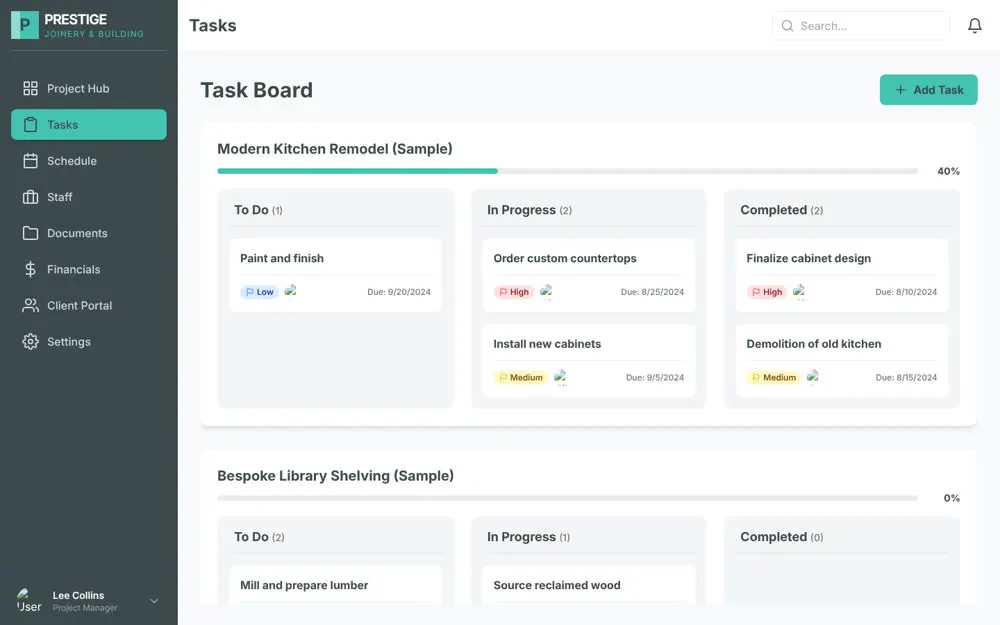This screenshot has width=1000, height=625.
Task: Click High priority badge on Finalize cabinet design
Action: (767, 292)
